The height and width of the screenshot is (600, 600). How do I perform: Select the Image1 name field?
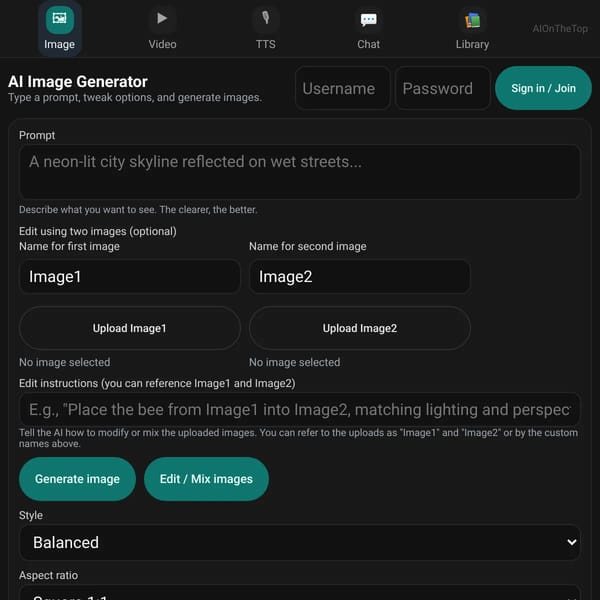click(130, 277)
